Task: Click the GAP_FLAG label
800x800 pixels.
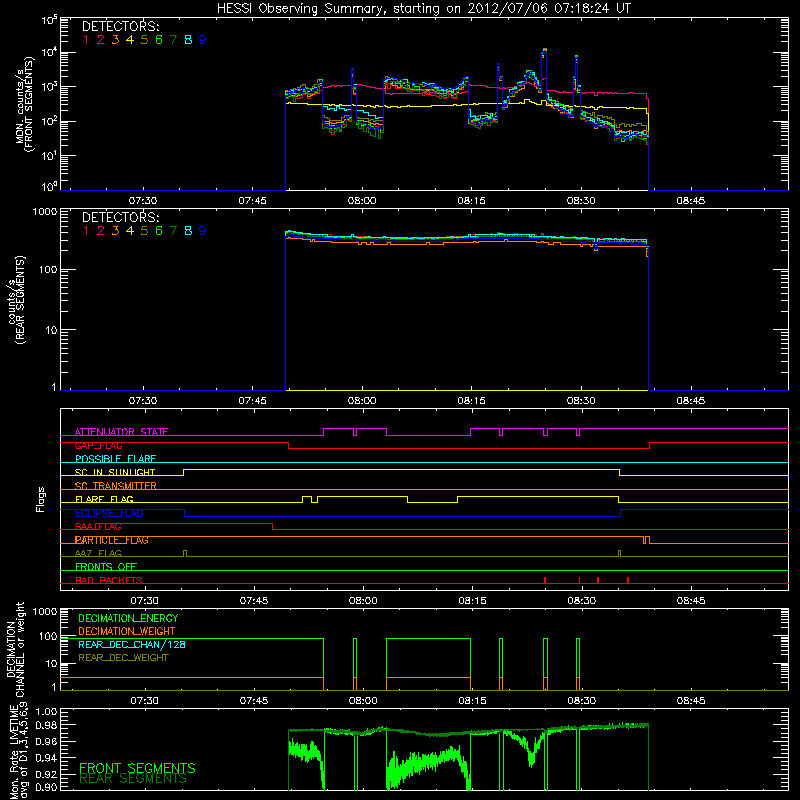Action: 98,445
